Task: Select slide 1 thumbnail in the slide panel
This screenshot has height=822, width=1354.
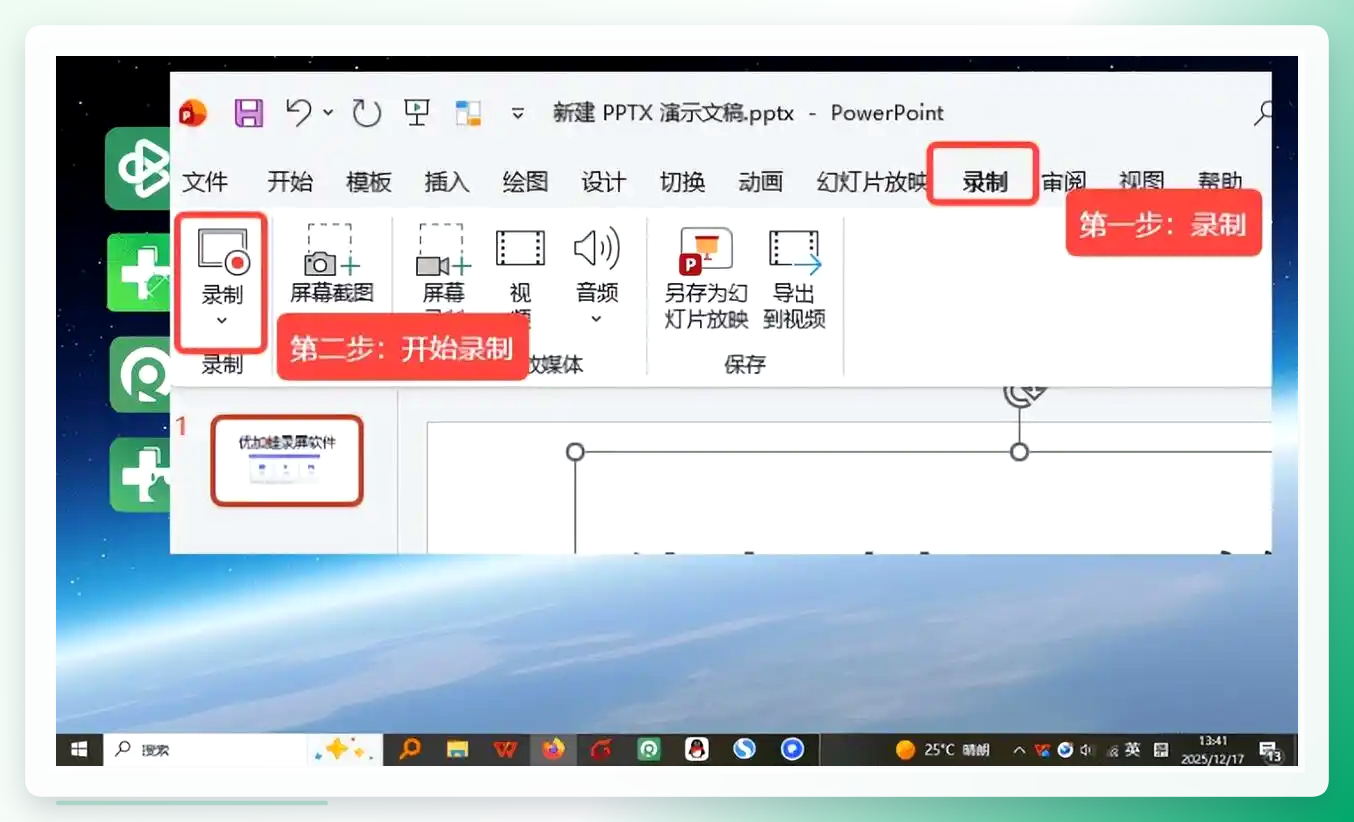Action: (287, 460)
